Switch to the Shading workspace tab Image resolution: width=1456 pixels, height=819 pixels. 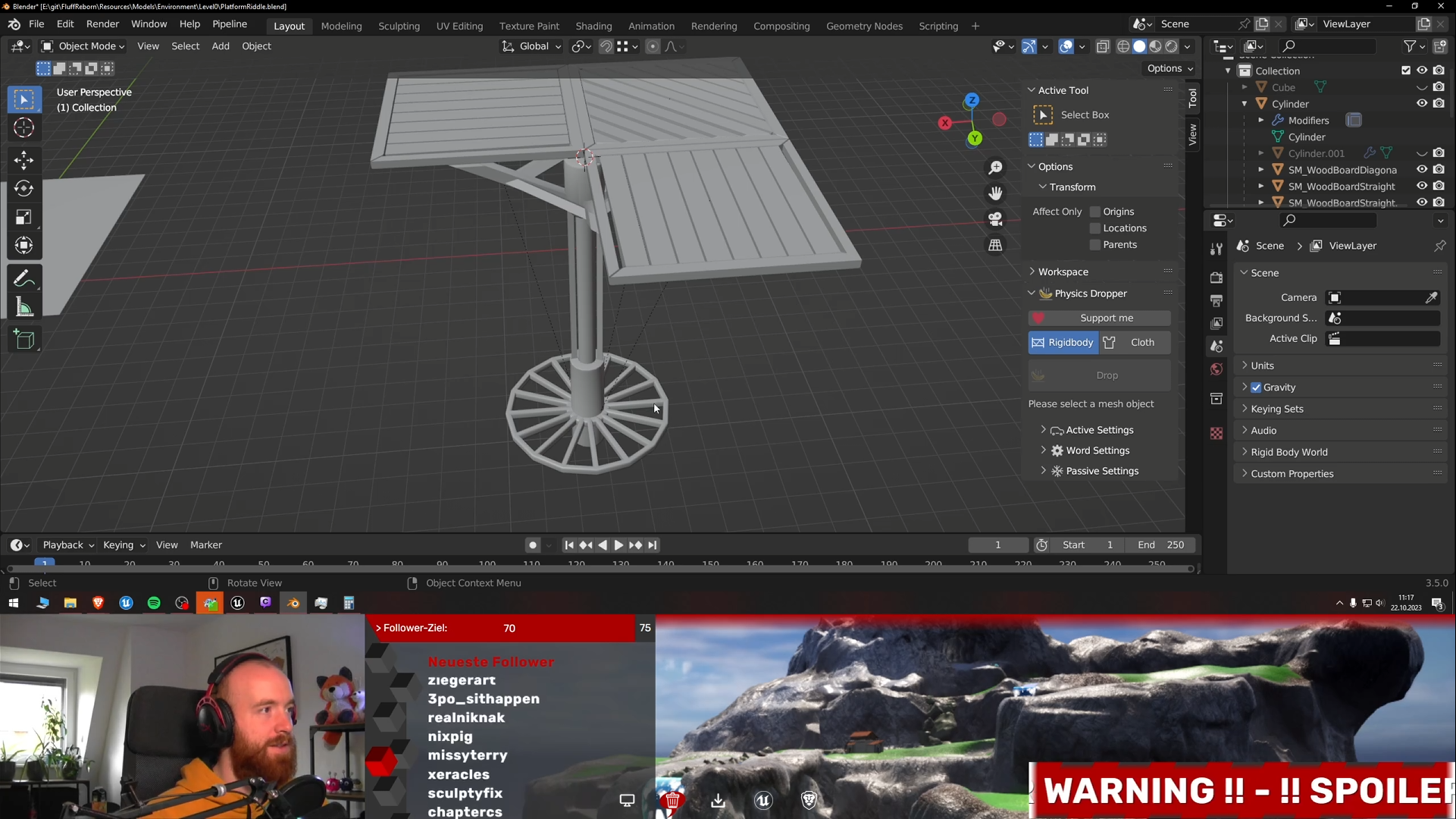(x=593, y=26)
